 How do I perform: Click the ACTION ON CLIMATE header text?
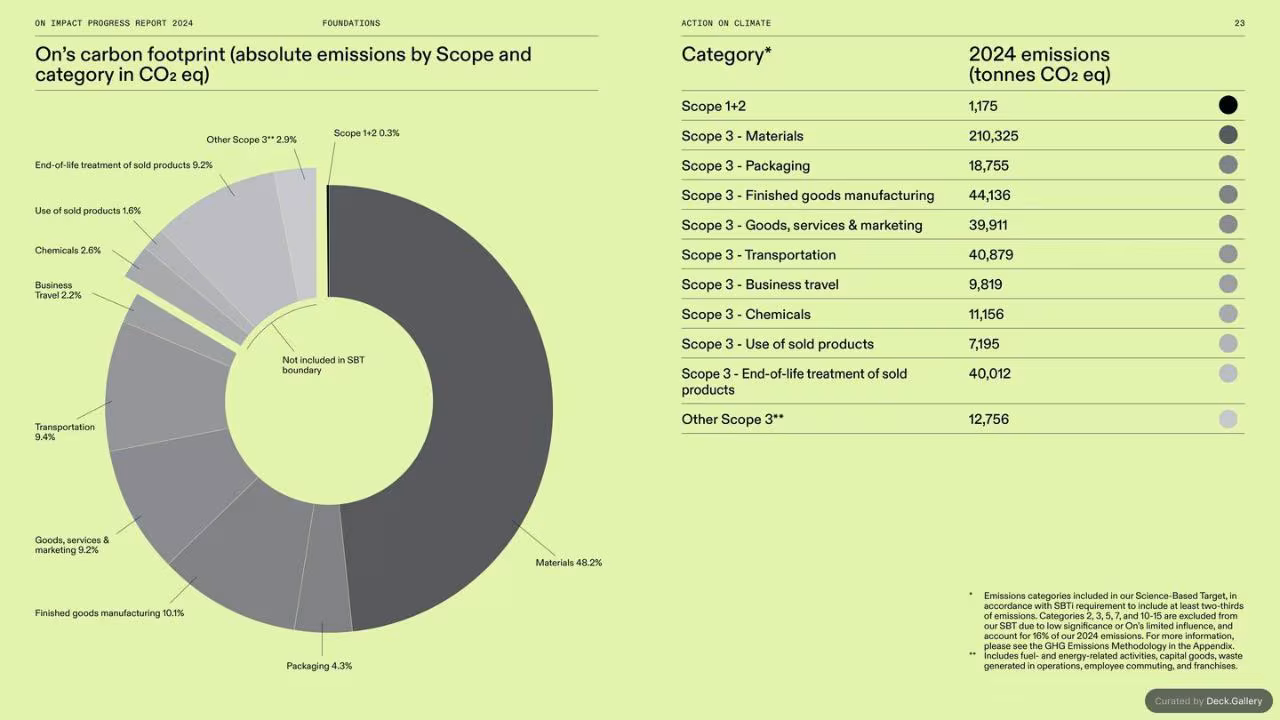(x=726, y=23)
